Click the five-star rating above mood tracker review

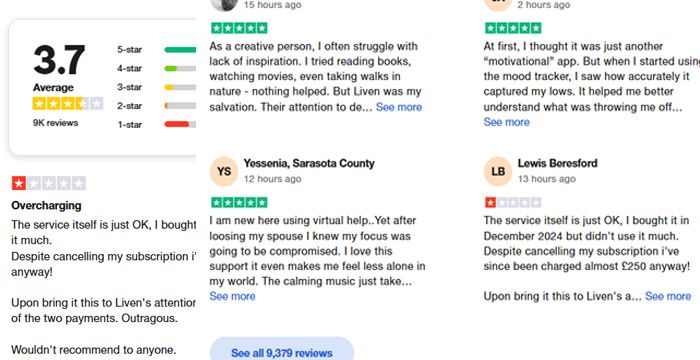[513, 28]
